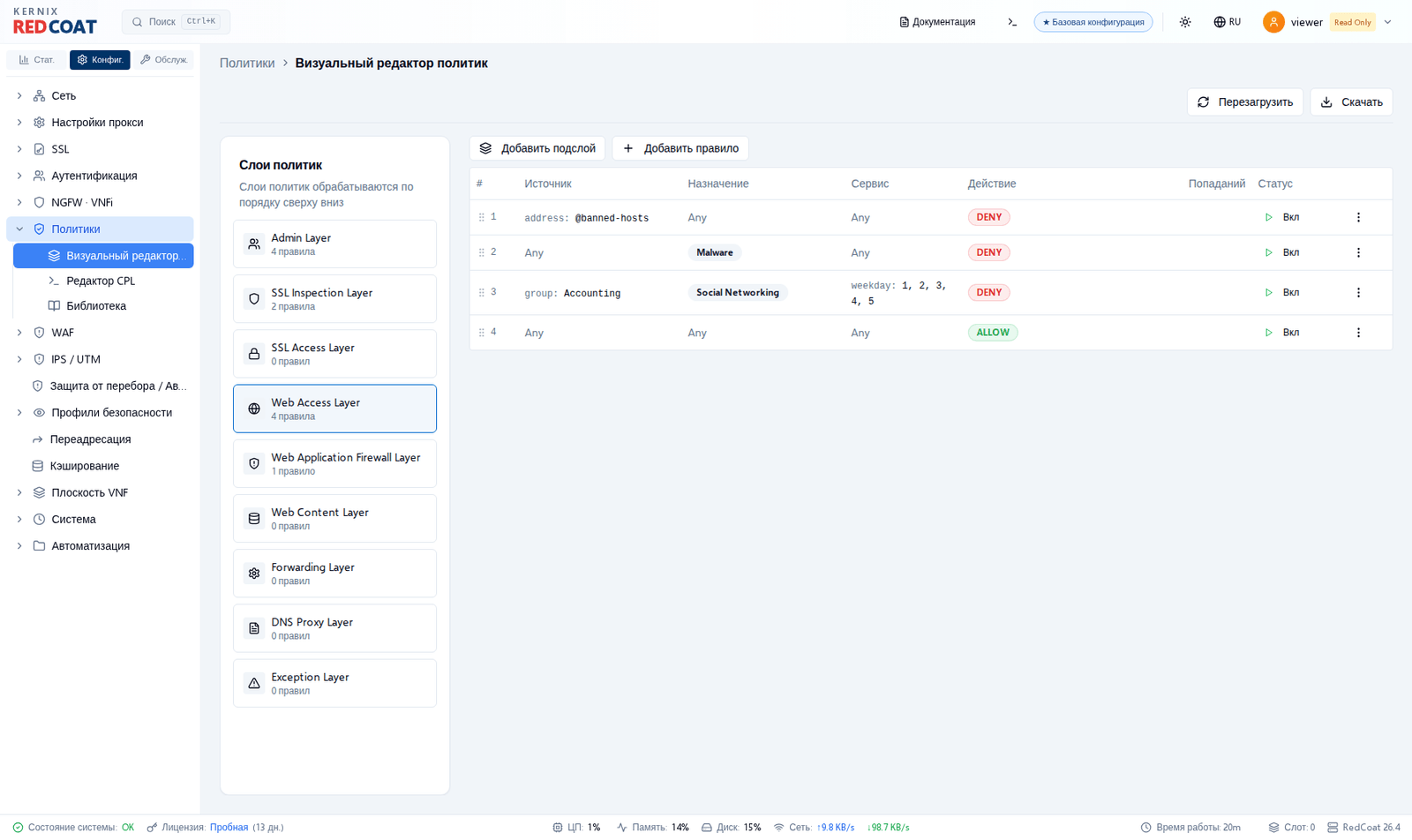Switch to the Стат. tab
The width and height of the screenshot is (1412, 840).
(x=36, y=60)
